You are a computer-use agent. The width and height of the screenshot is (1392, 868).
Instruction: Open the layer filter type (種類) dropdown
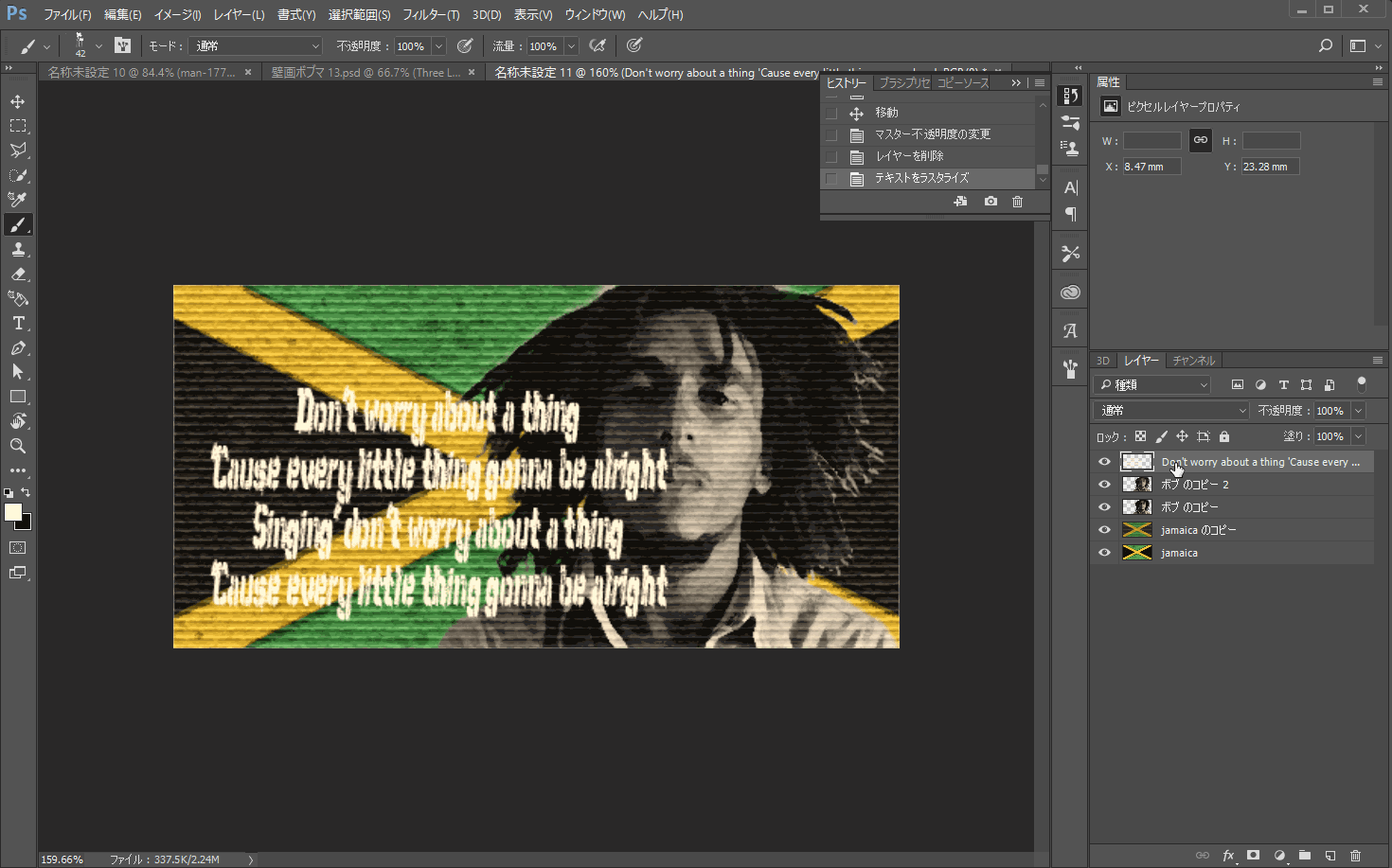pos(1152,384)
